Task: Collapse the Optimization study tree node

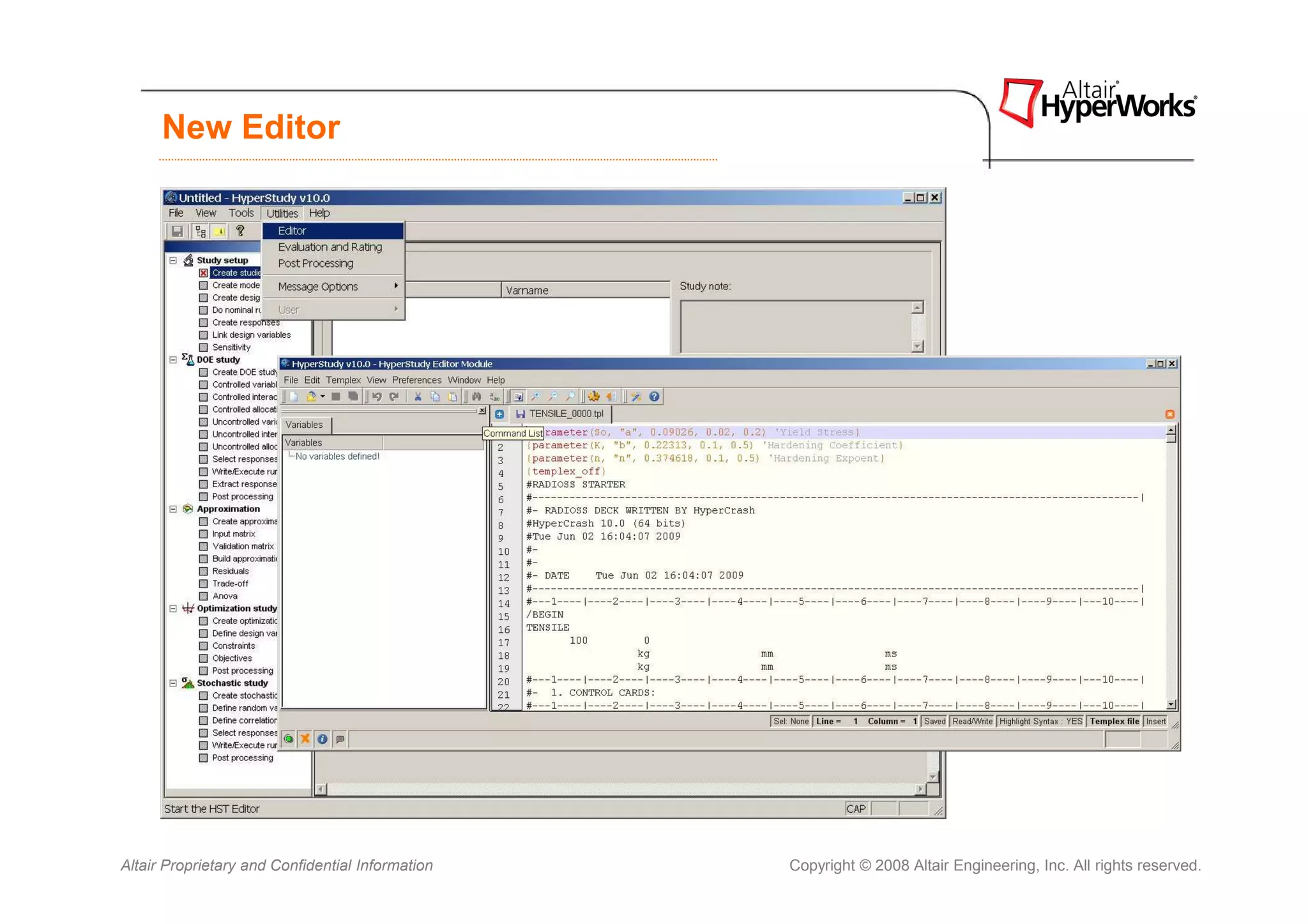Action: click(x=172, y=609)
